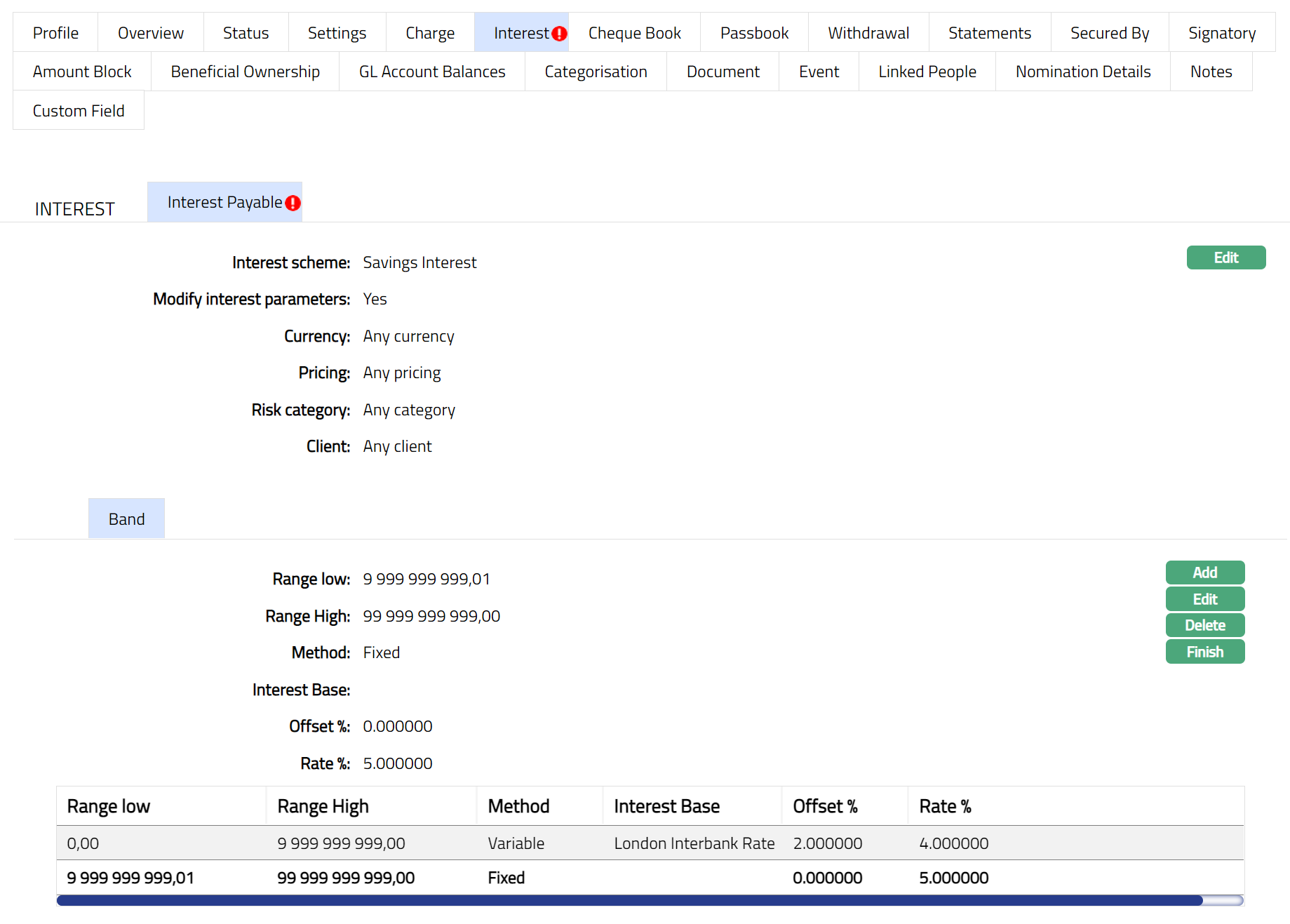Edit the selected band entry

(1204, 599)
